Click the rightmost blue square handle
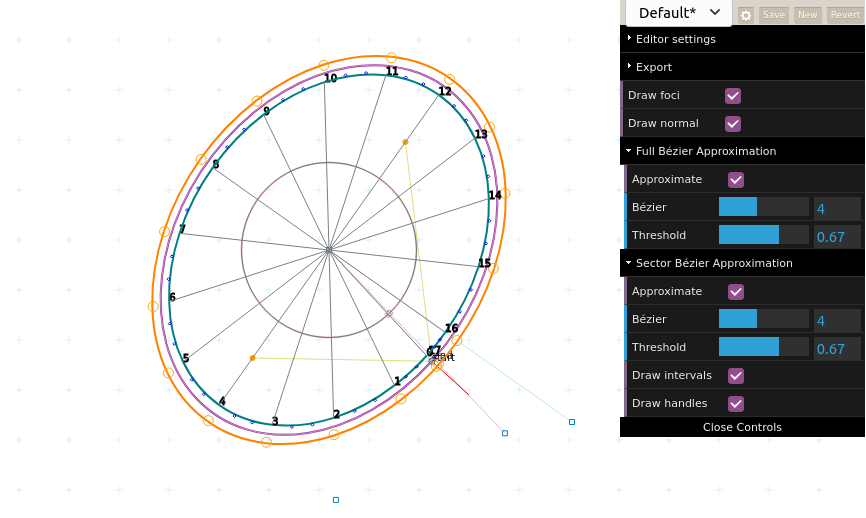The width and height of the screenshot is (866, 518). [x=572, y=422]
